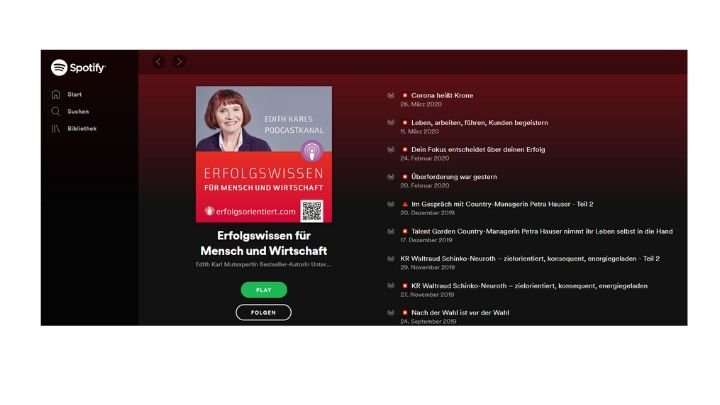Viewport: 720px width, 405px height.
Task: Go back with the left arrow button
Action: pyautogui.click(x=158, y=62)
